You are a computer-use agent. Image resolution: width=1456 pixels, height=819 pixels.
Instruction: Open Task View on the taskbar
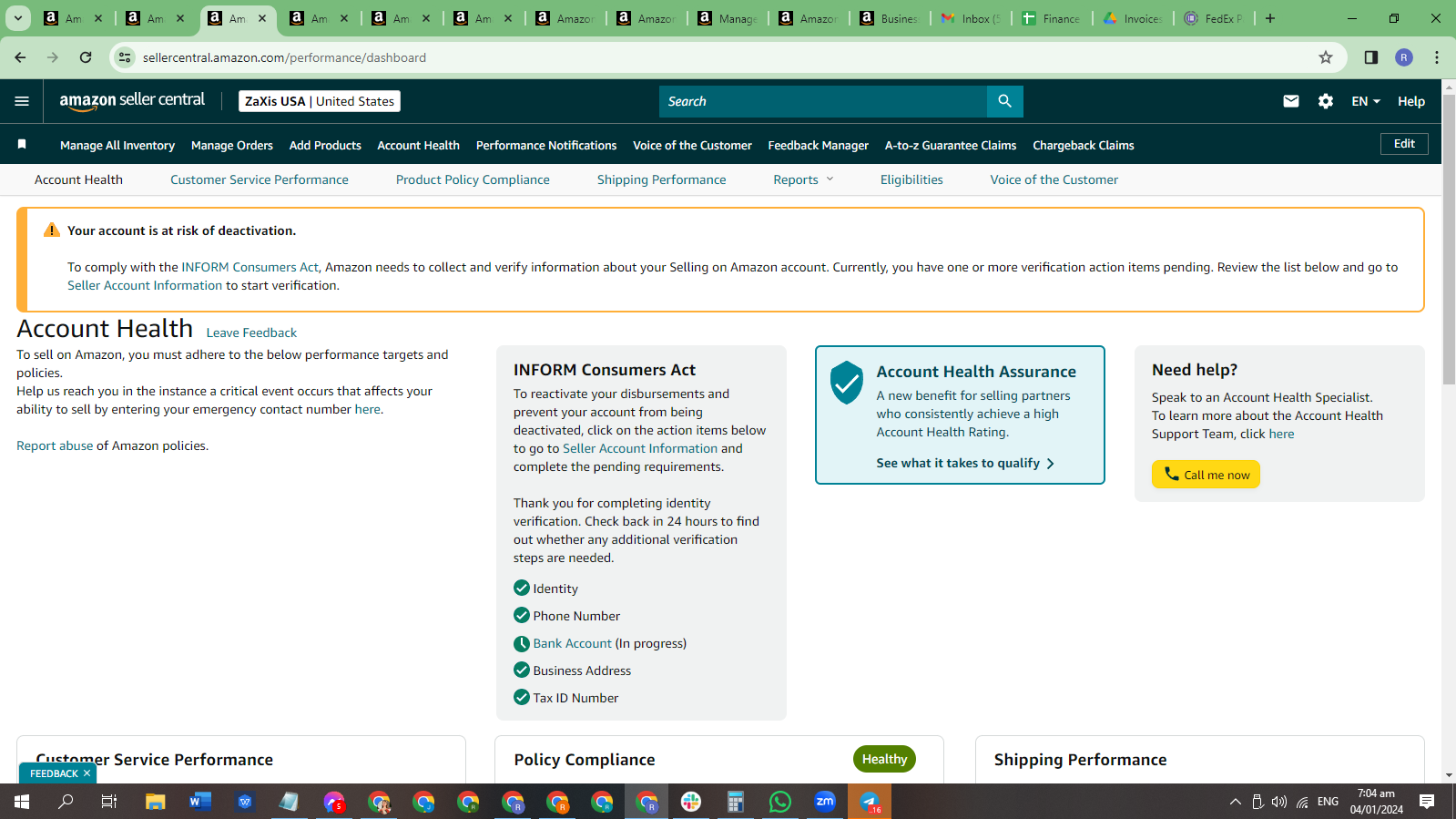point(109,802)
